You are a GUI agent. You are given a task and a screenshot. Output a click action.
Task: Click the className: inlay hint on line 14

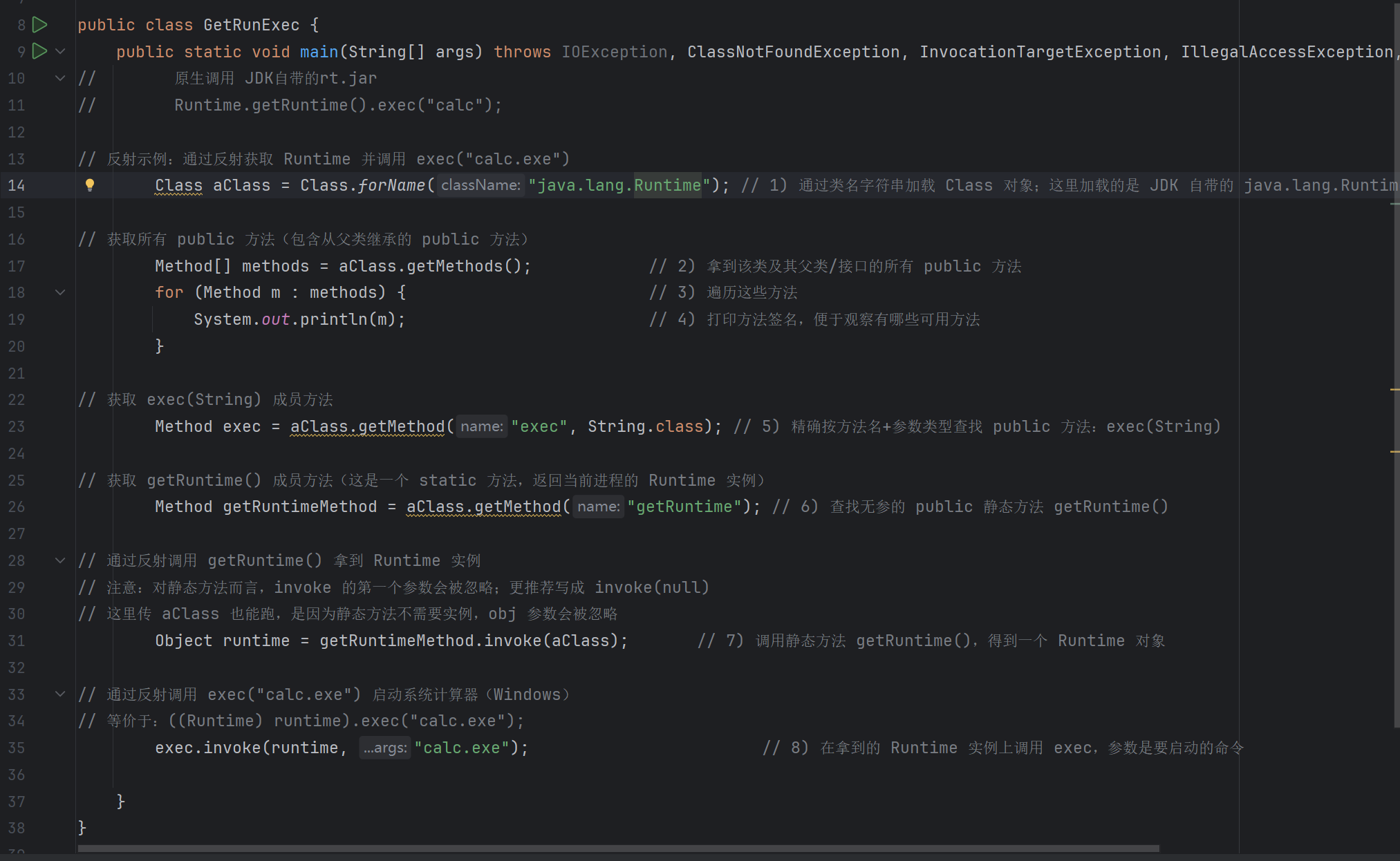[480, 185]
